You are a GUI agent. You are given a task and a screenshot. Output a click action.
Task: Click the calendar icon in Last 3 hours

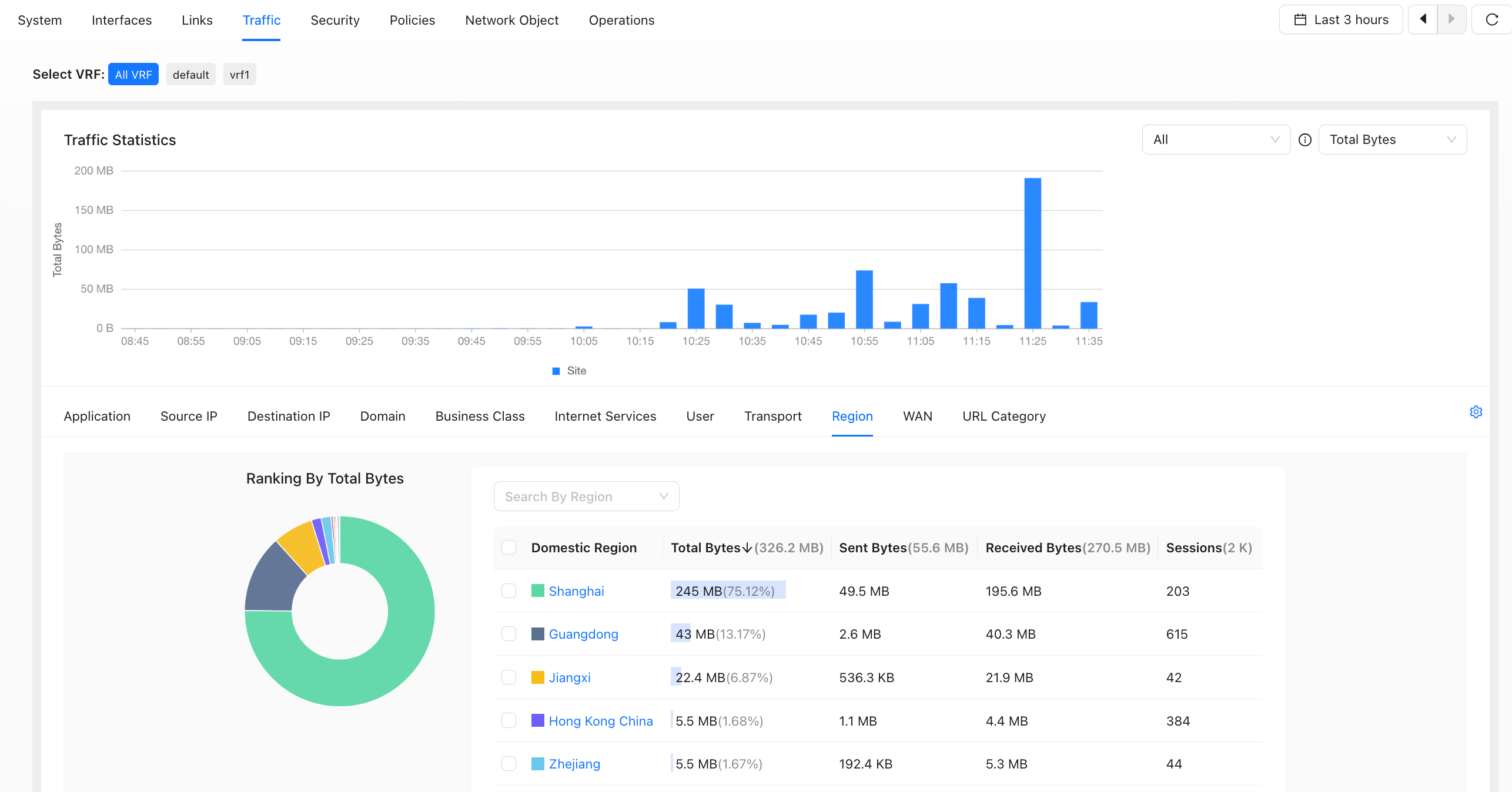pyautogui.click(x=1300, y=20)
